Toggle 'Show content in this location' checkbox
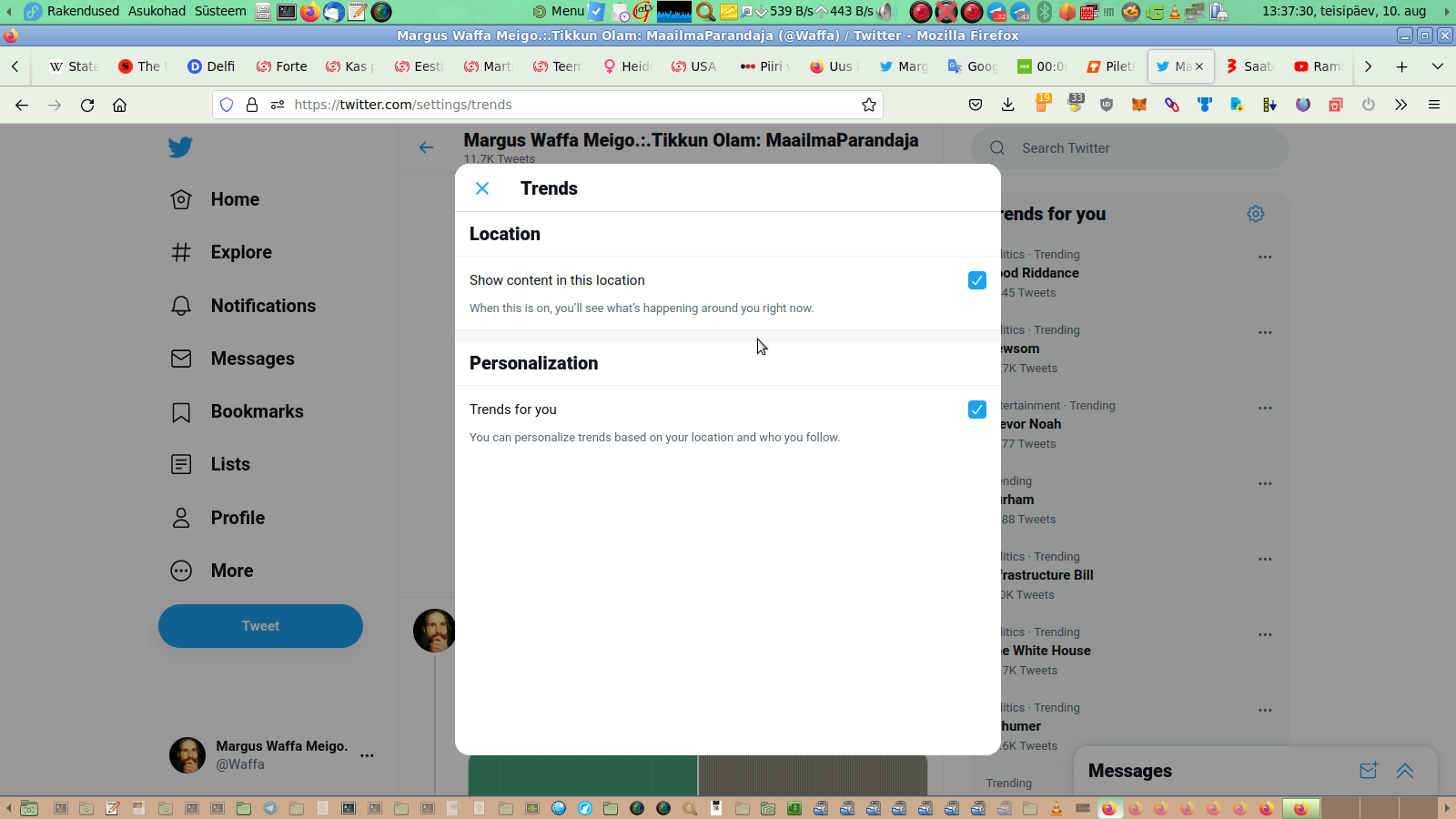 977,280
